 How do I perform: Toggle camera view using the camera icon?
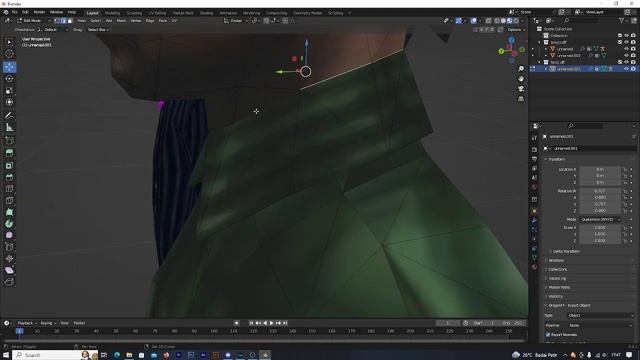point(521,89)
